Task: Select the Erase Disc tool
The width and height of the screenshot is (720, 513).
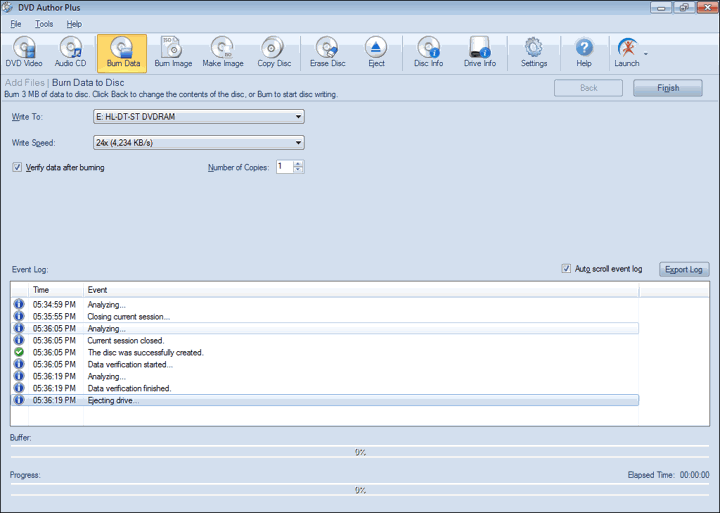Action: click(327, 53)
